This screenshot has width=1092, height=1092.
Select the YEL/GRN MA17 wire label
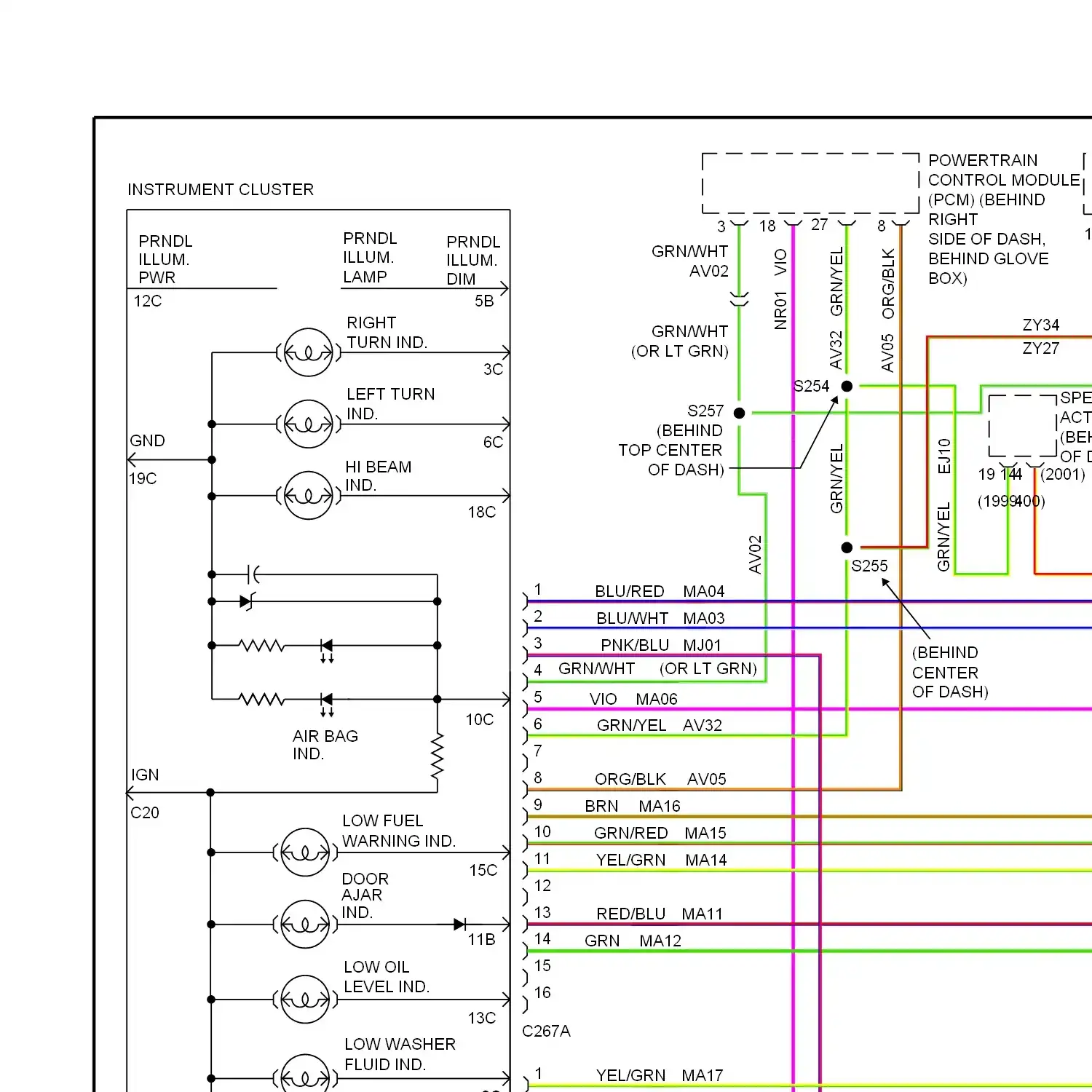[660, 1076]
